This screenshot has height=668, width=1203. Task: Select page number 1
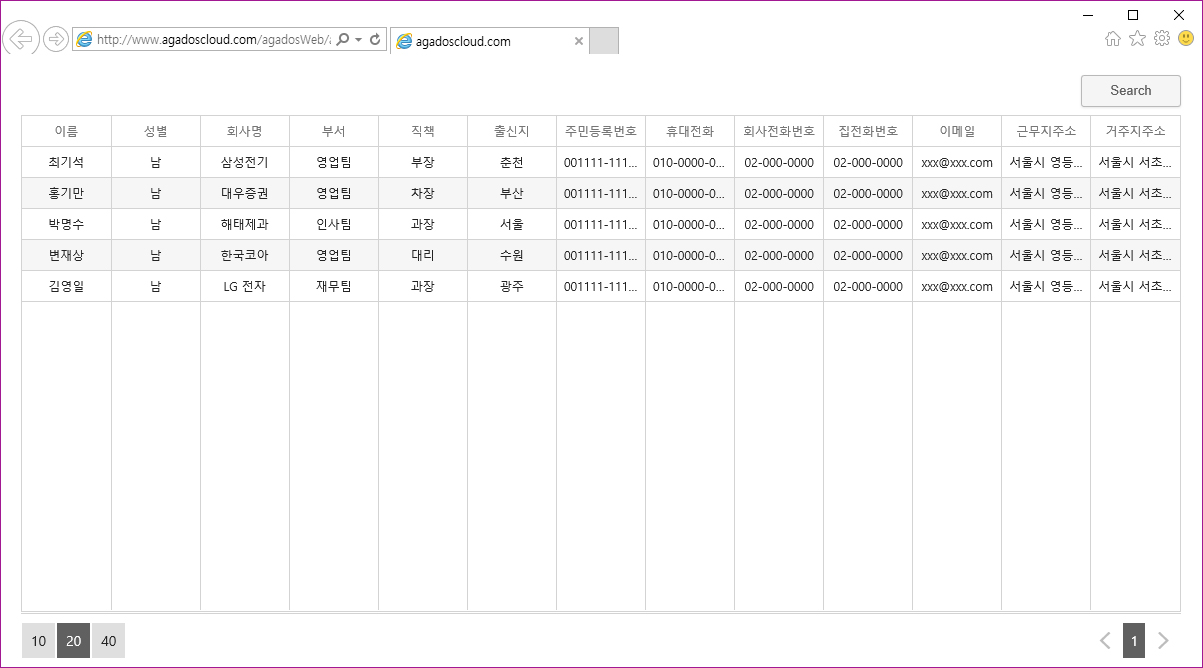pos(1134,641)
